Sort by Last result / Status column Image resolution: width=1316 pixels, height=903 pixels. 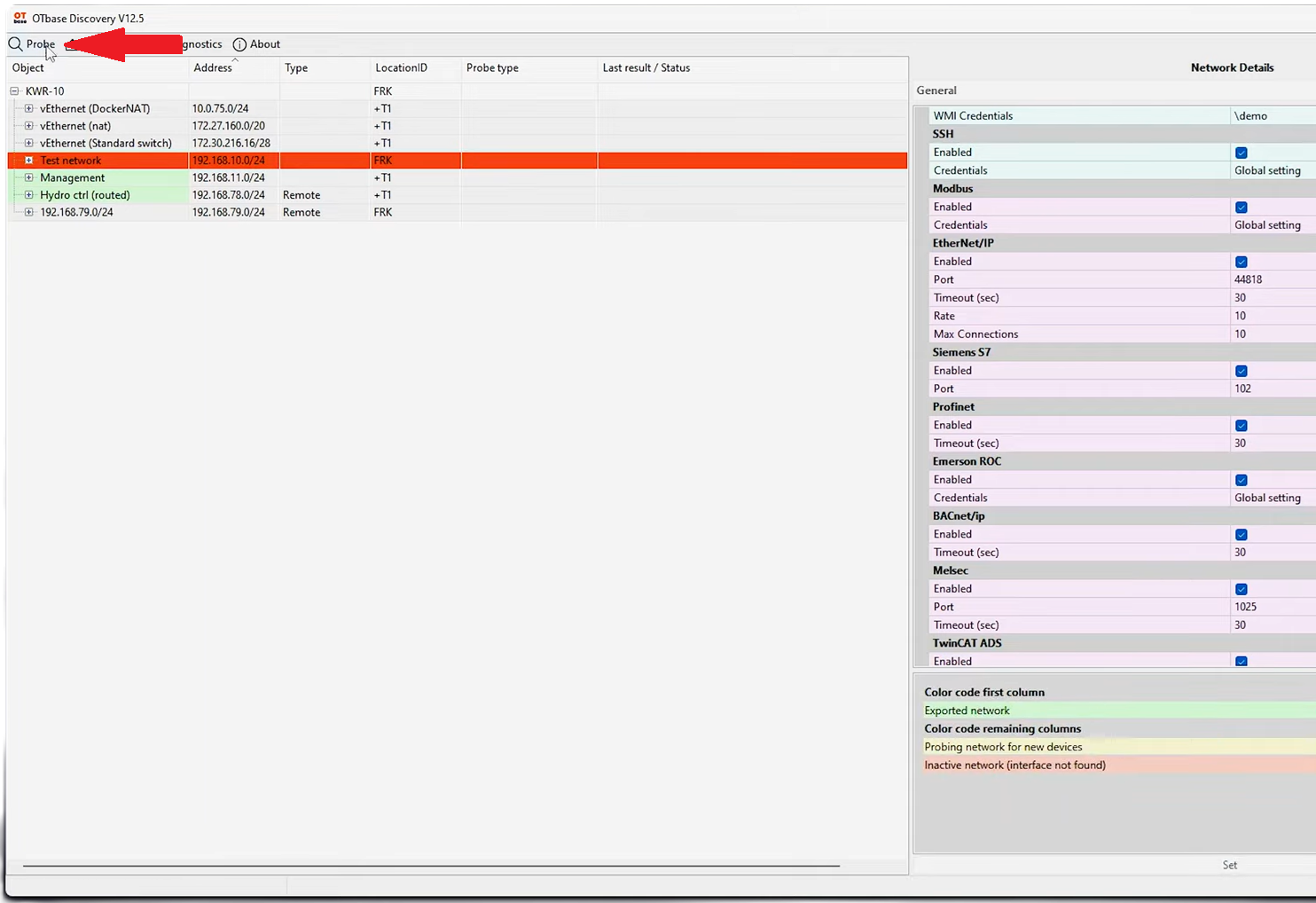(752, 68)
